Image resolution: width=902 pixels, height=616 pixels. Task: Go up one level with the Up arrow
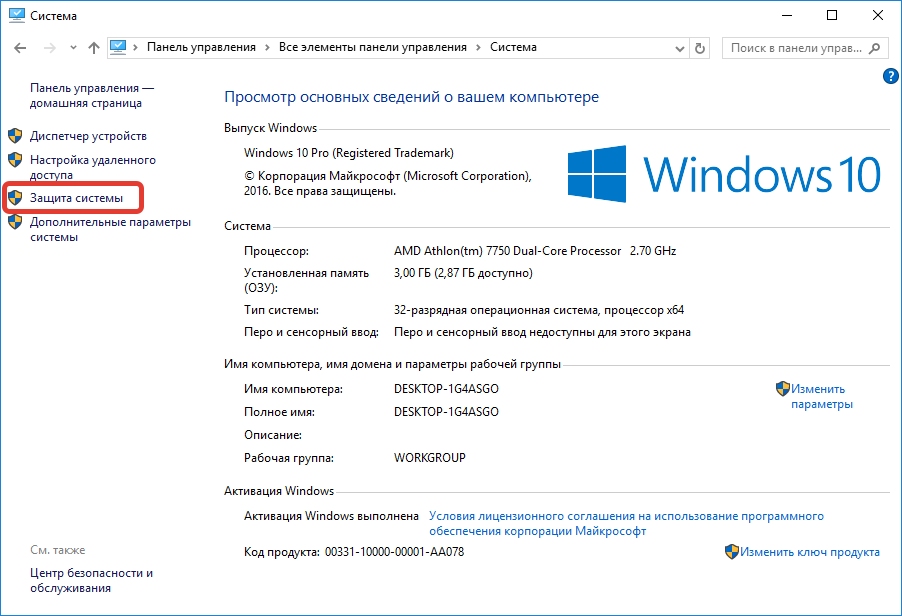pos(94,47)
